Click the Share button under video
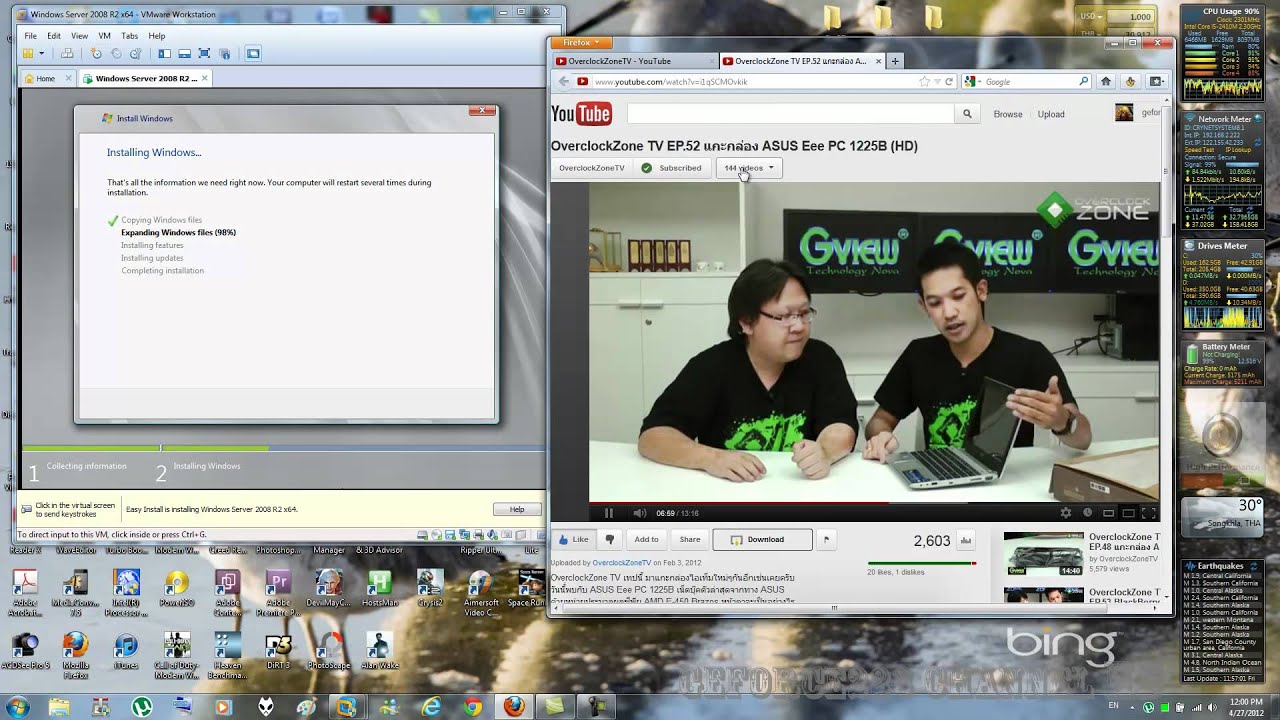Viewport: 1280px width, 720px height. click(690, 540)
